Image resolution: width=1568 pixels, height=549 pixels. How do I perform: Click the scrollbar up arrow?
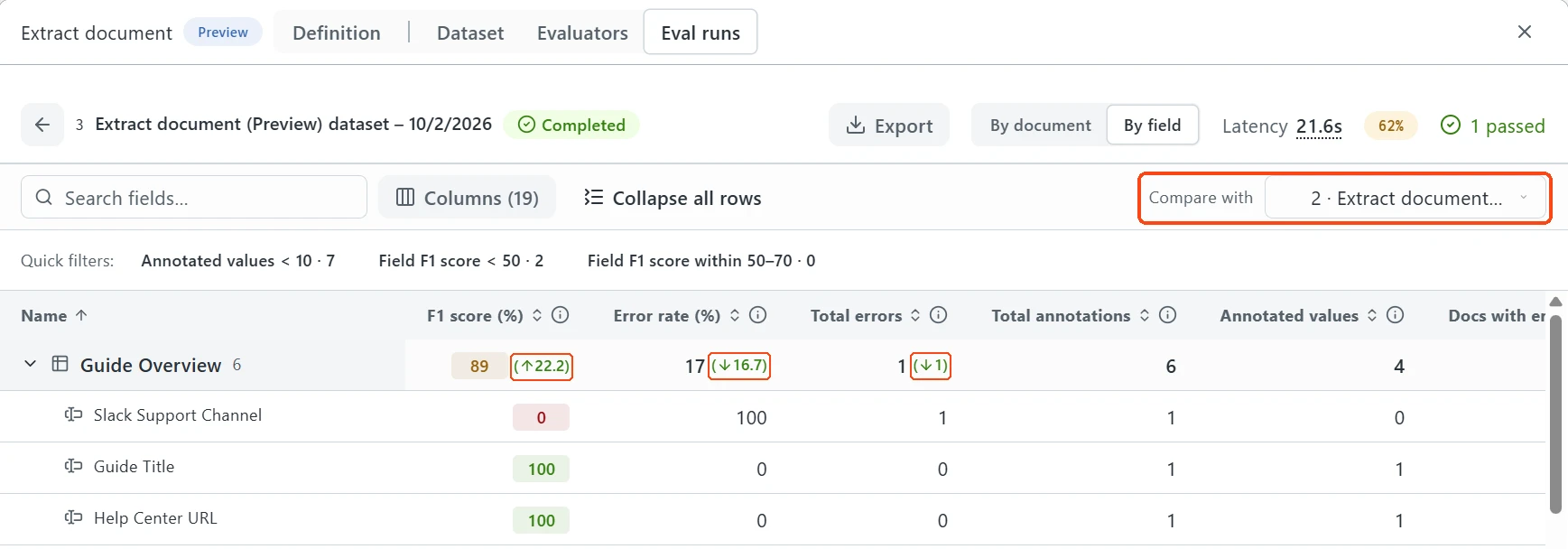tap(1555, 302)
